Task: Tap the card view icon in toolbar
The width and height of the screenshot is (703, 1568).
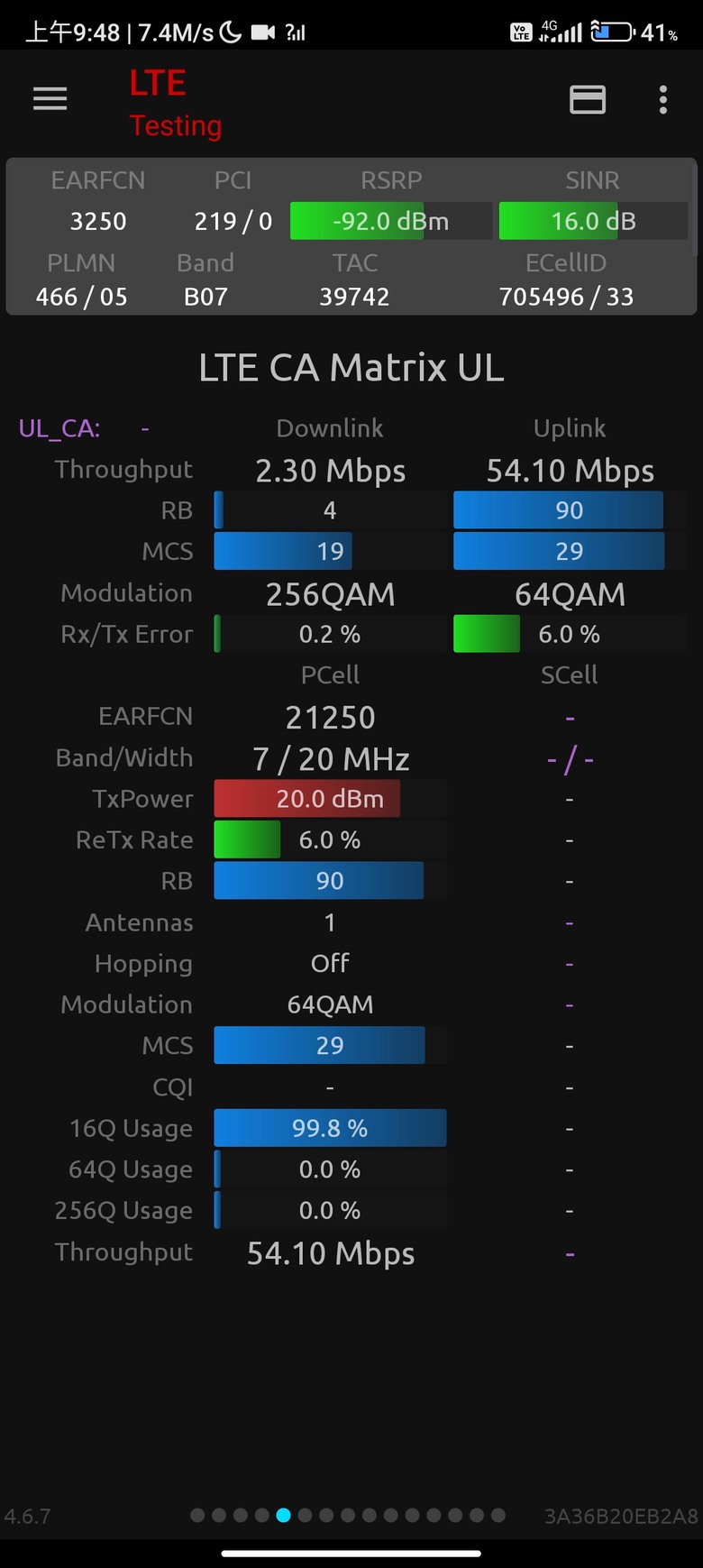Action: point(588,99)
